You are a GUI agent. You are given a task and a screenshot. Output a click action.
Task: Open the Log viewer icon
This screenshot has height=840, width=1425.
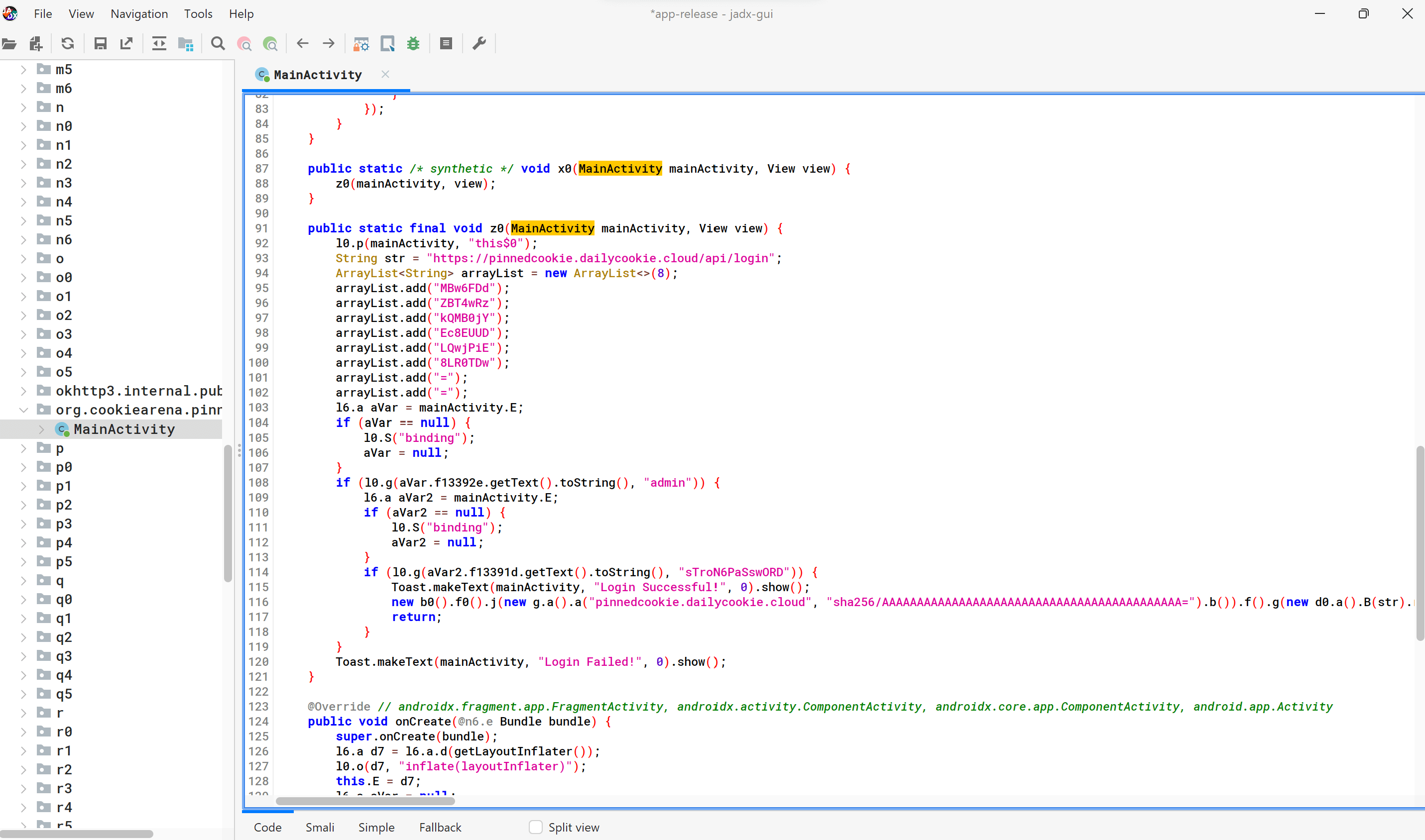[446, 44]
